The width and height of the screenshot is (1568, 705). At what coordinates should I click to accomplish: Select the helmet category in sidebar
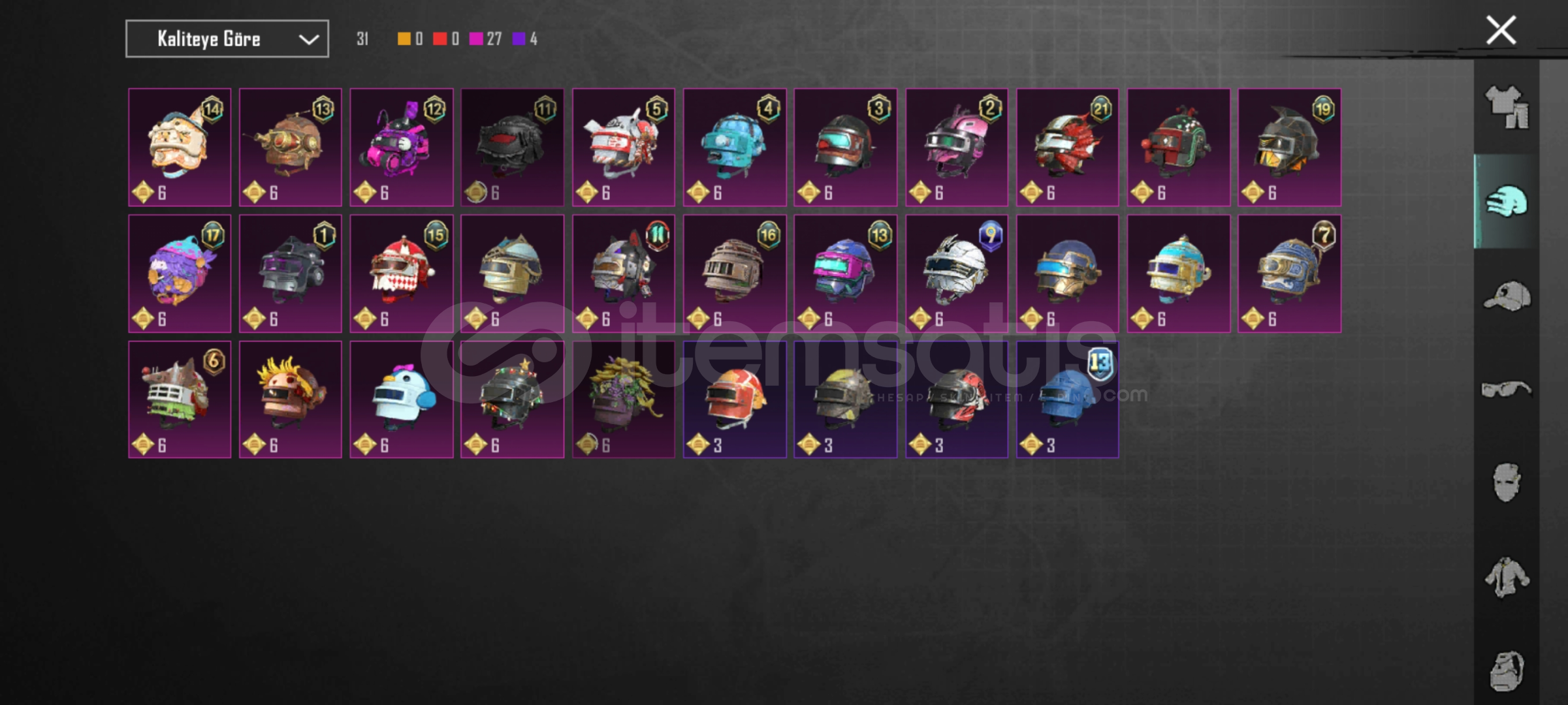pos(1507,201)
